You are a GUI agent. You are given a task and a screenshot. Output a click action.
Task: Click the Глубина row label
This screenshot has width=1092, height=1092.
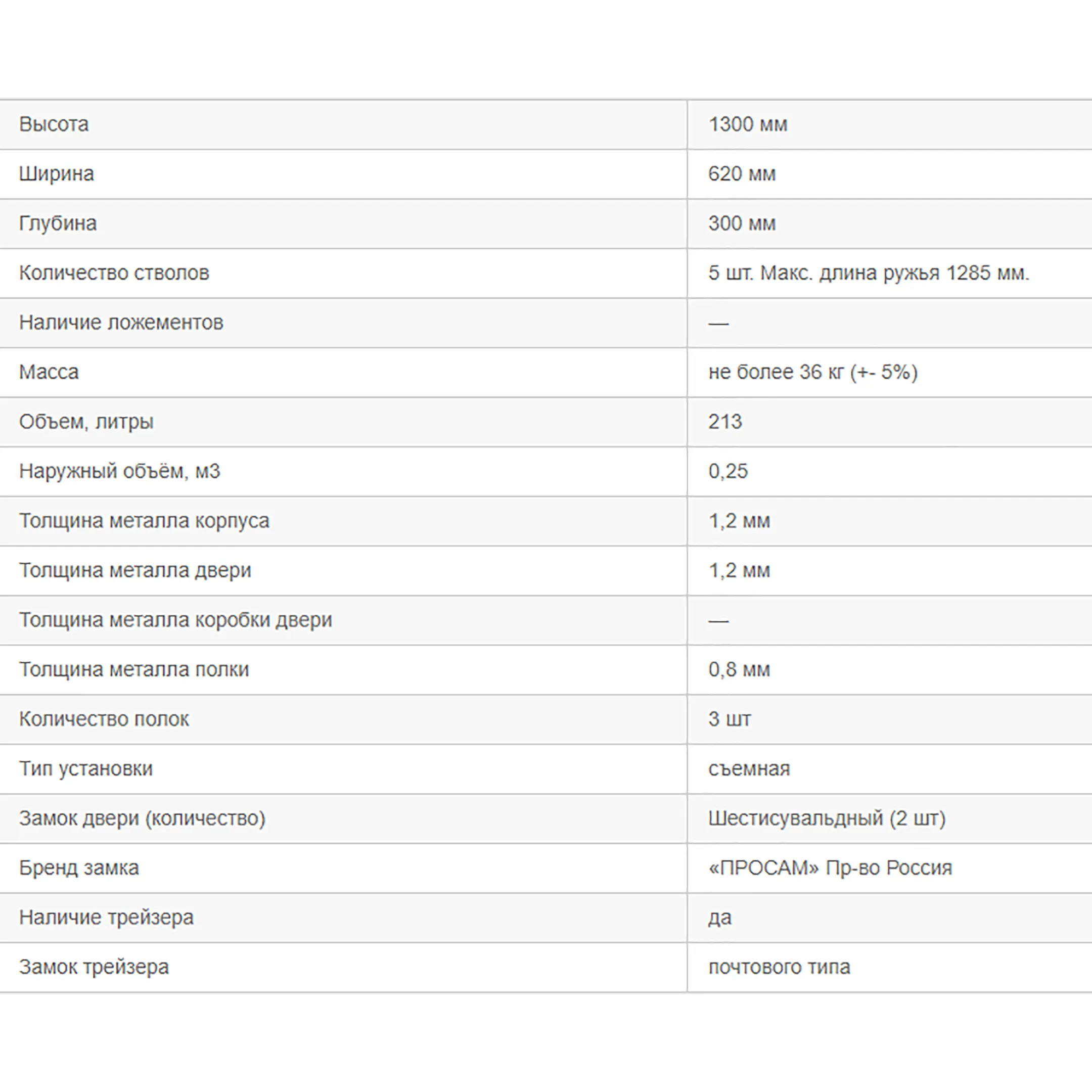[58, 223]
